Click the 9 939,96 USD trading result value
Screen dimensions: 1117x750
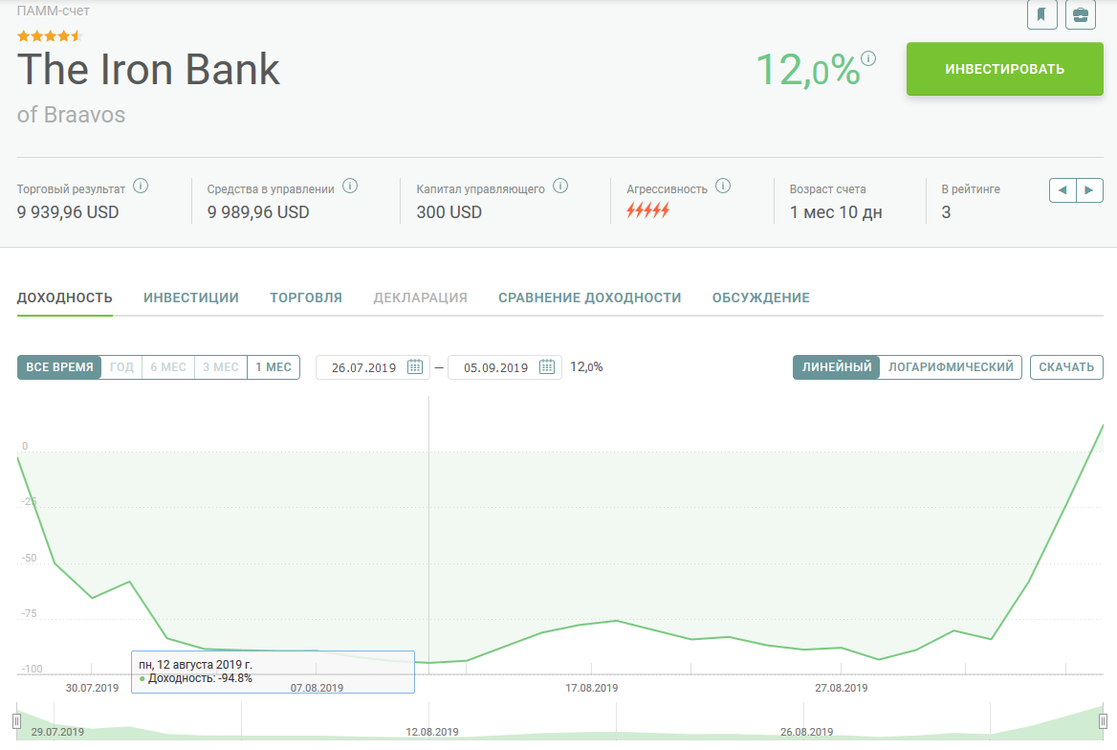(68, 212)
